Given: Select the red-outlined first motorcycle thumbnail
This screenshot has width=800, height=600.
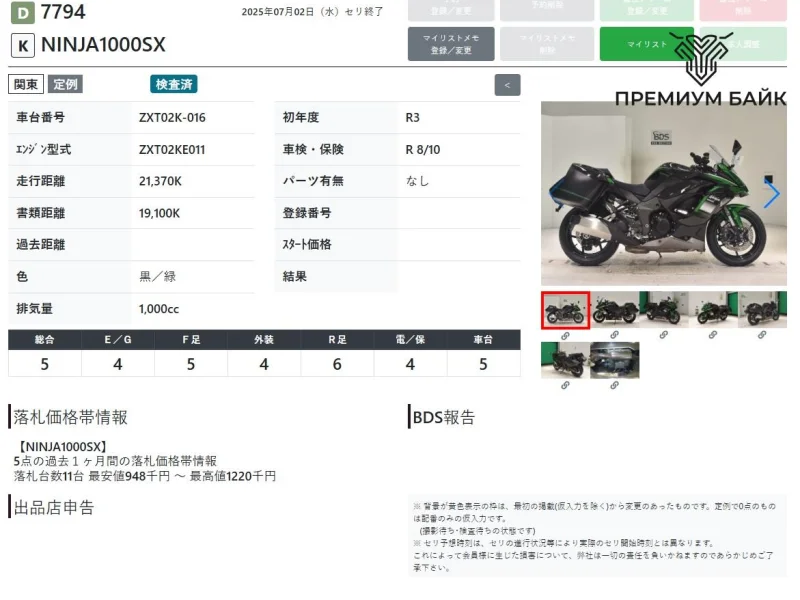Looking at the screenshot, I should point(565,310).
